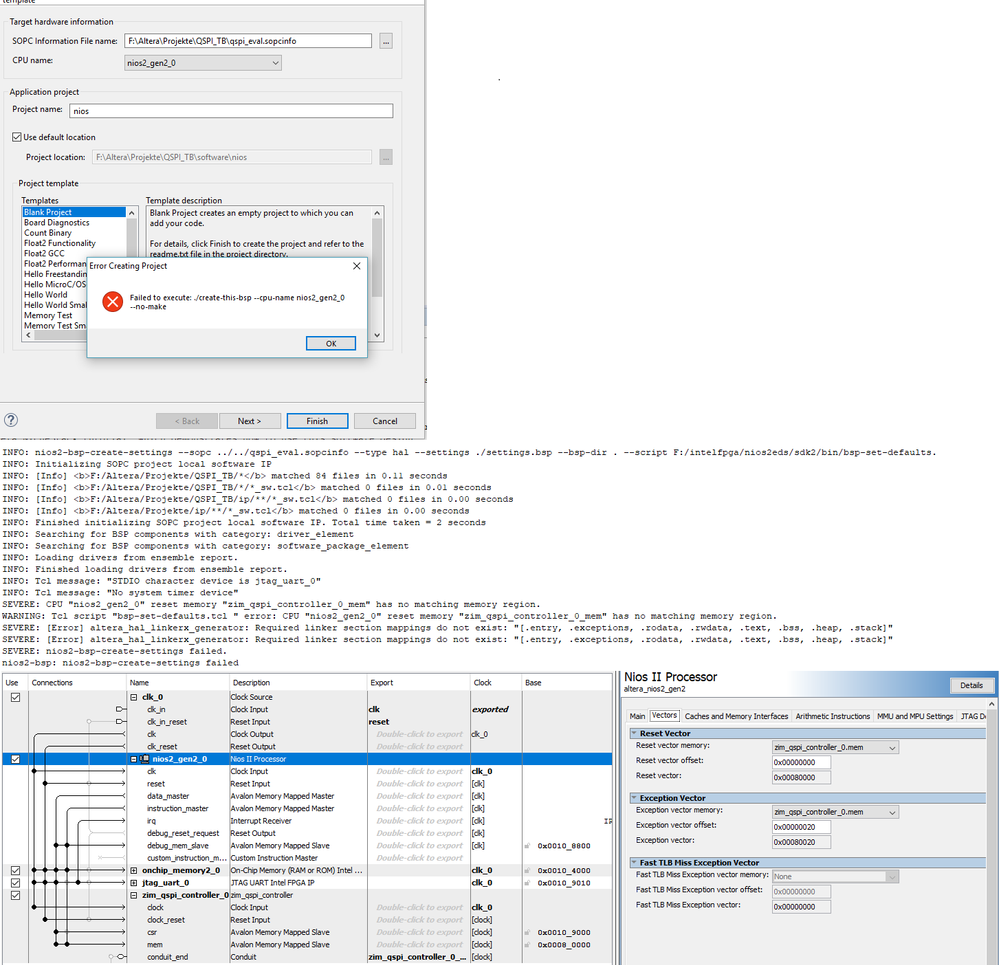The image size is (999, 965).
Task: Select Float2 Functionality template
Action: tap(60, 243)
